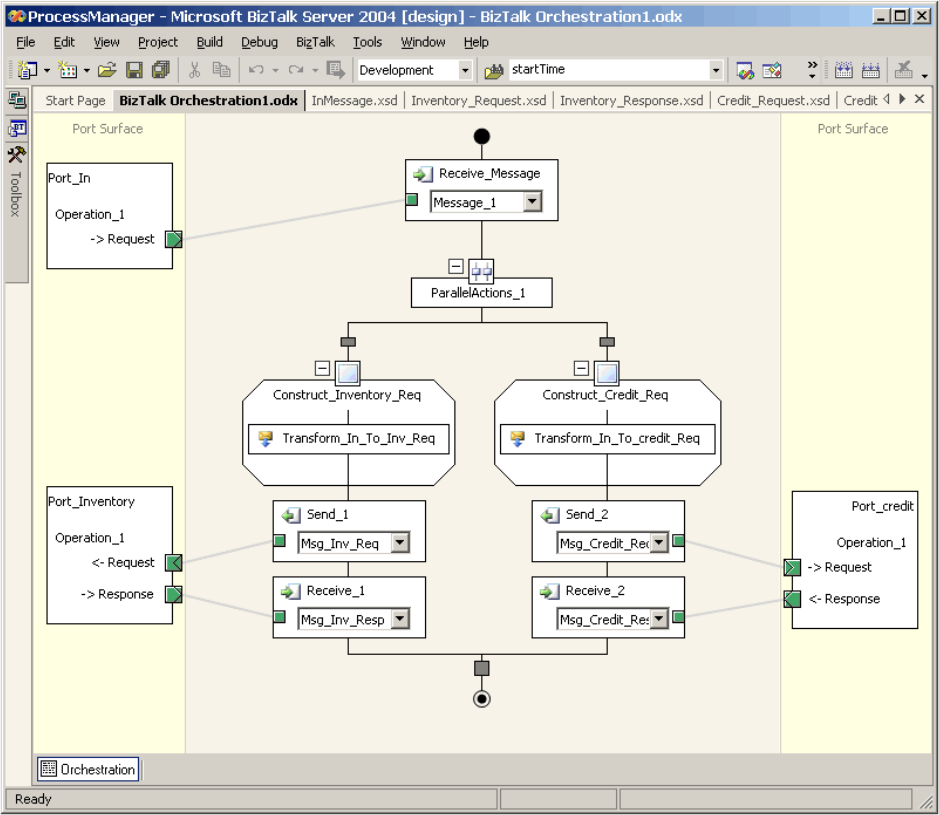This screenshot has height=815, width=939.
Task: Click the Find in Files binoculars icon
Action: (x=494, y=71)
